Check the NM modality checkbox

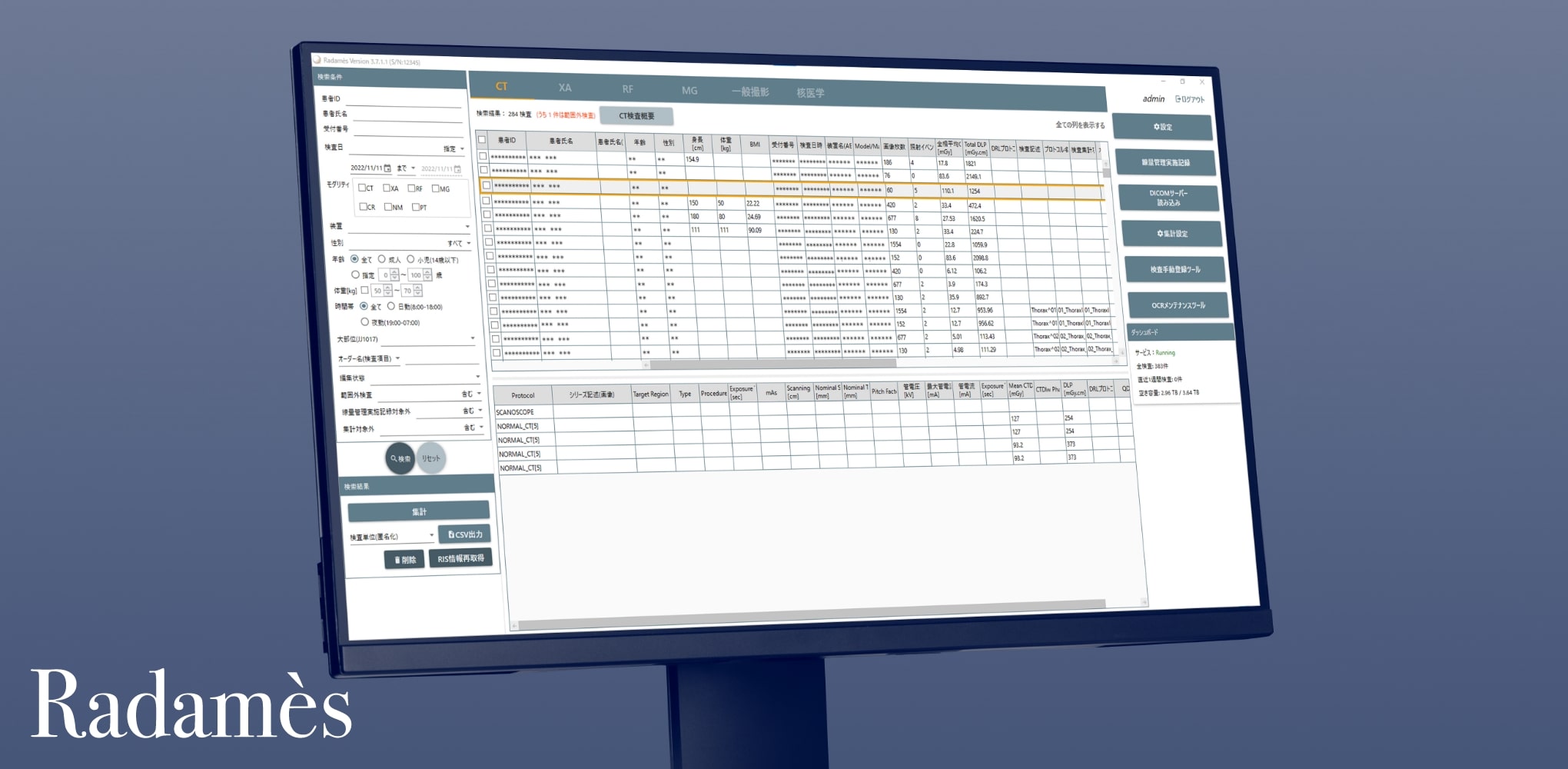(388, 206)
